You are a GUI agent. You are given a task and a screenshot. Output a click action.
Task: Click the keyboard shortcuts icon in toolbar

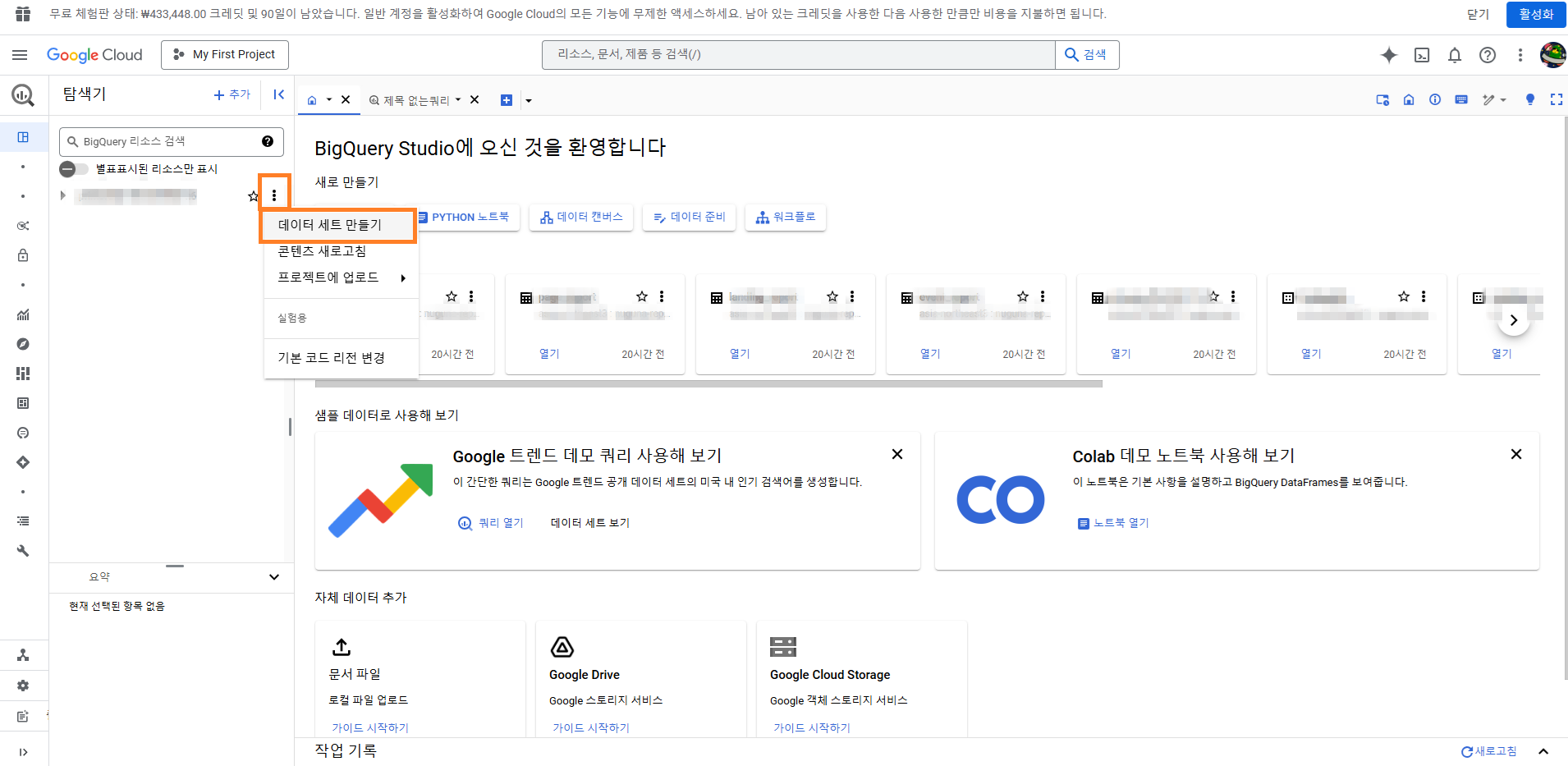[1461, 99]
